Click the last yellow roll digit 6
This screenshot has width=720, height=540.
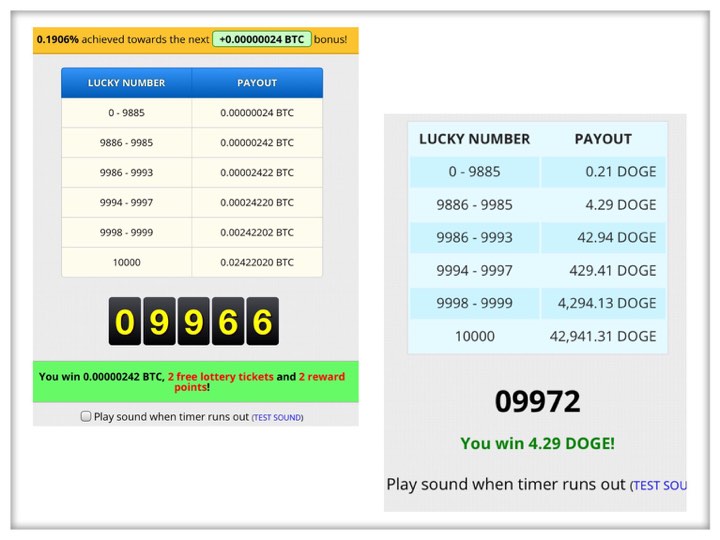(x=263, y=321)
